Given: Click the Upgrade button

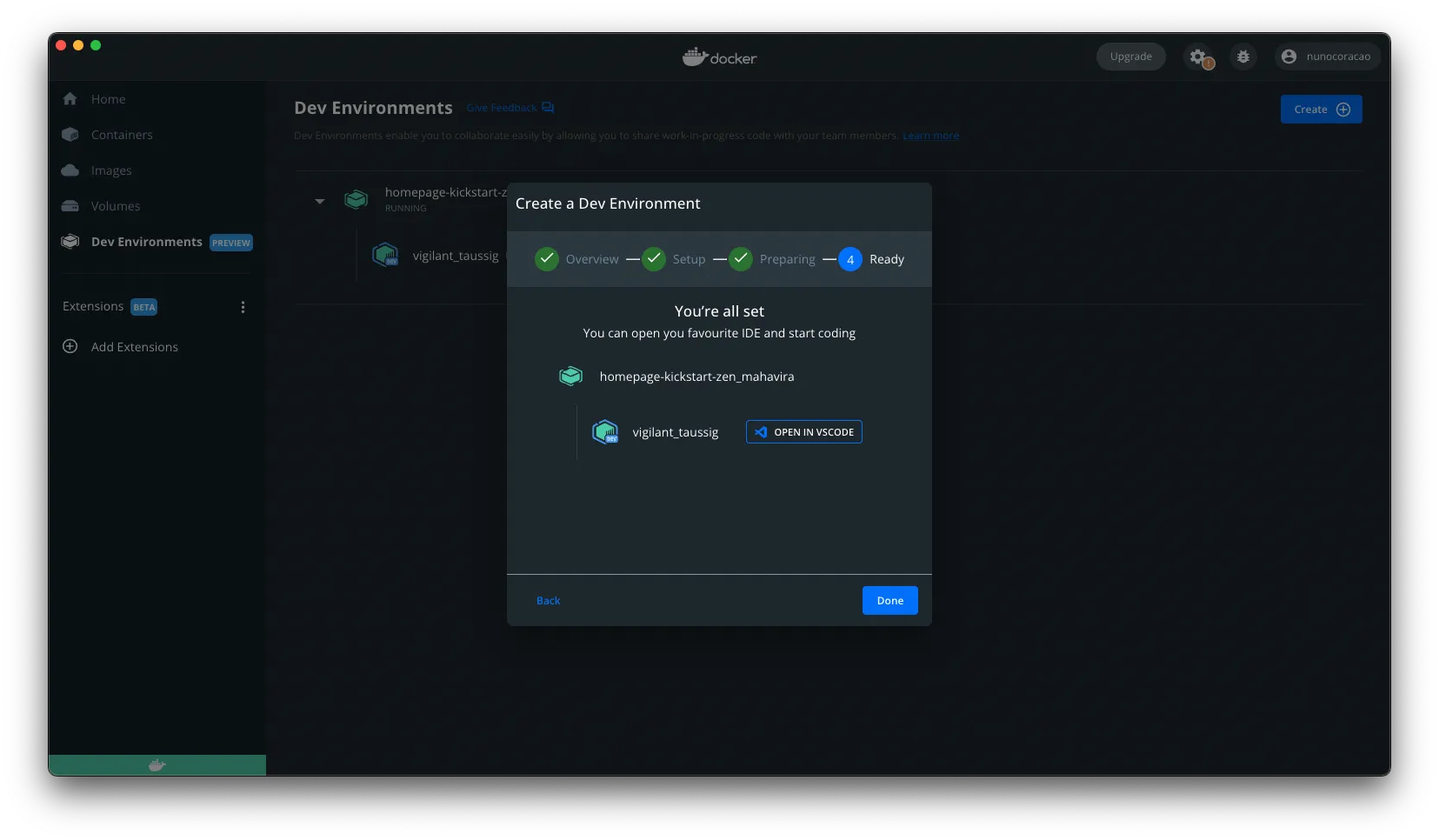Looking at the screenshot, I should (1130, 57).
